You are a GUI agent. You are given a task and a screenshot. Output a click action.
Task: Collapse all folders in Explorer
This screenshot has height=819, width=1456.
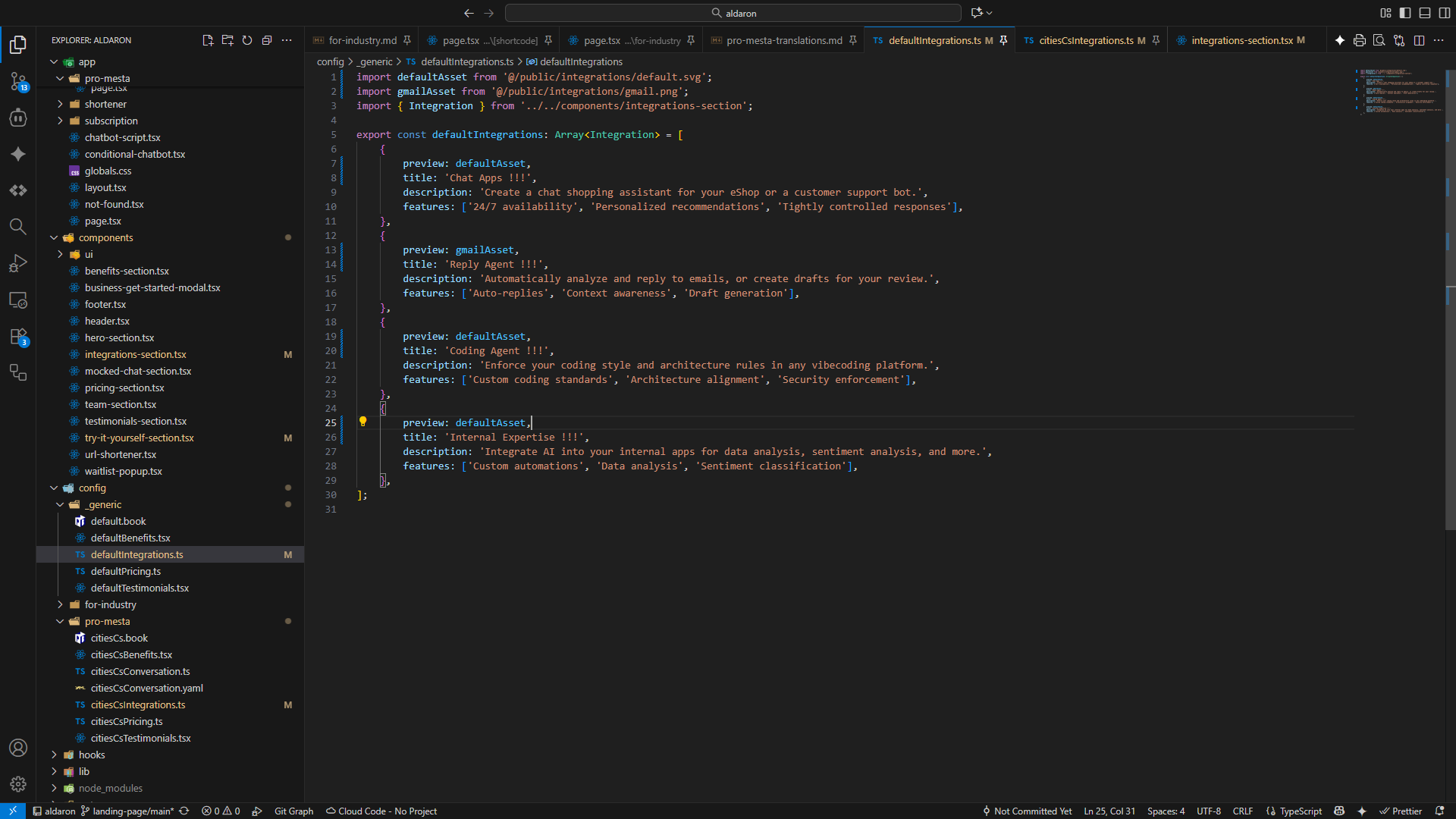point(267,40)
